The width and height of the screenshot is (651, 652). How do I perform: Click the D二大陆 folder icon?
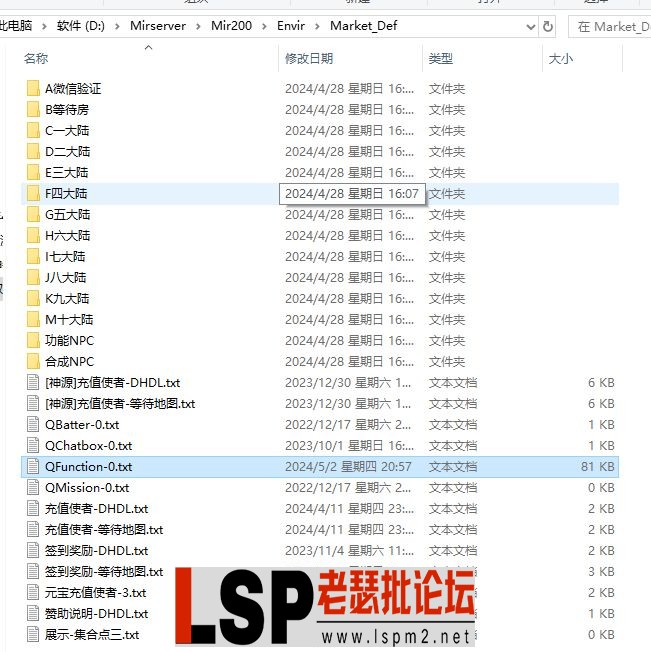pos(33,152)
